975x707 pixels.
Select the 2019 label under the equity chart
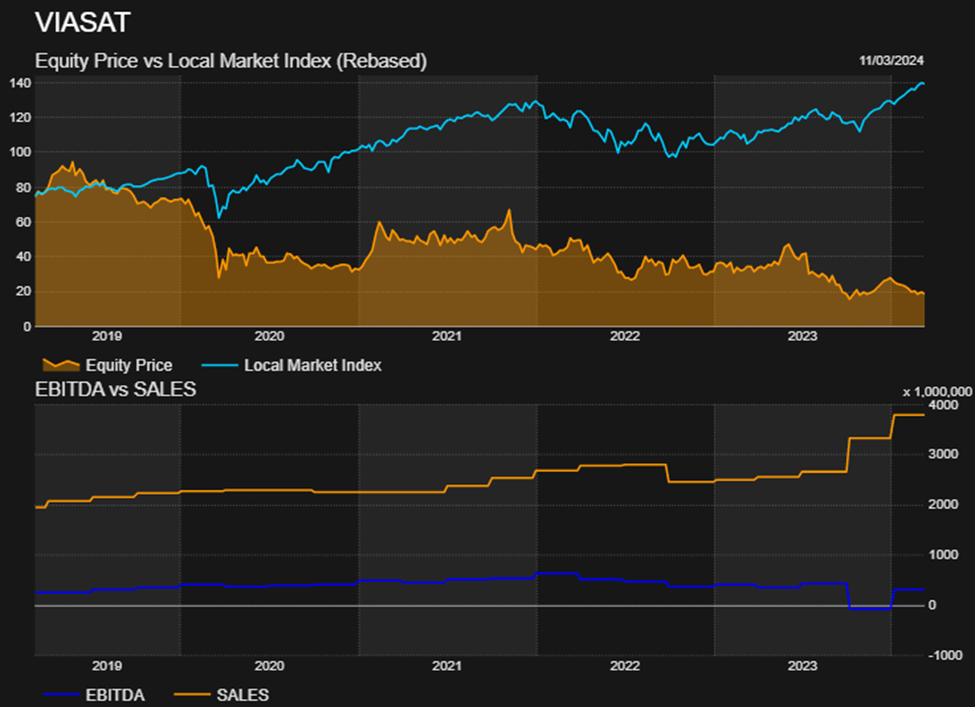(x=107, y=336)
